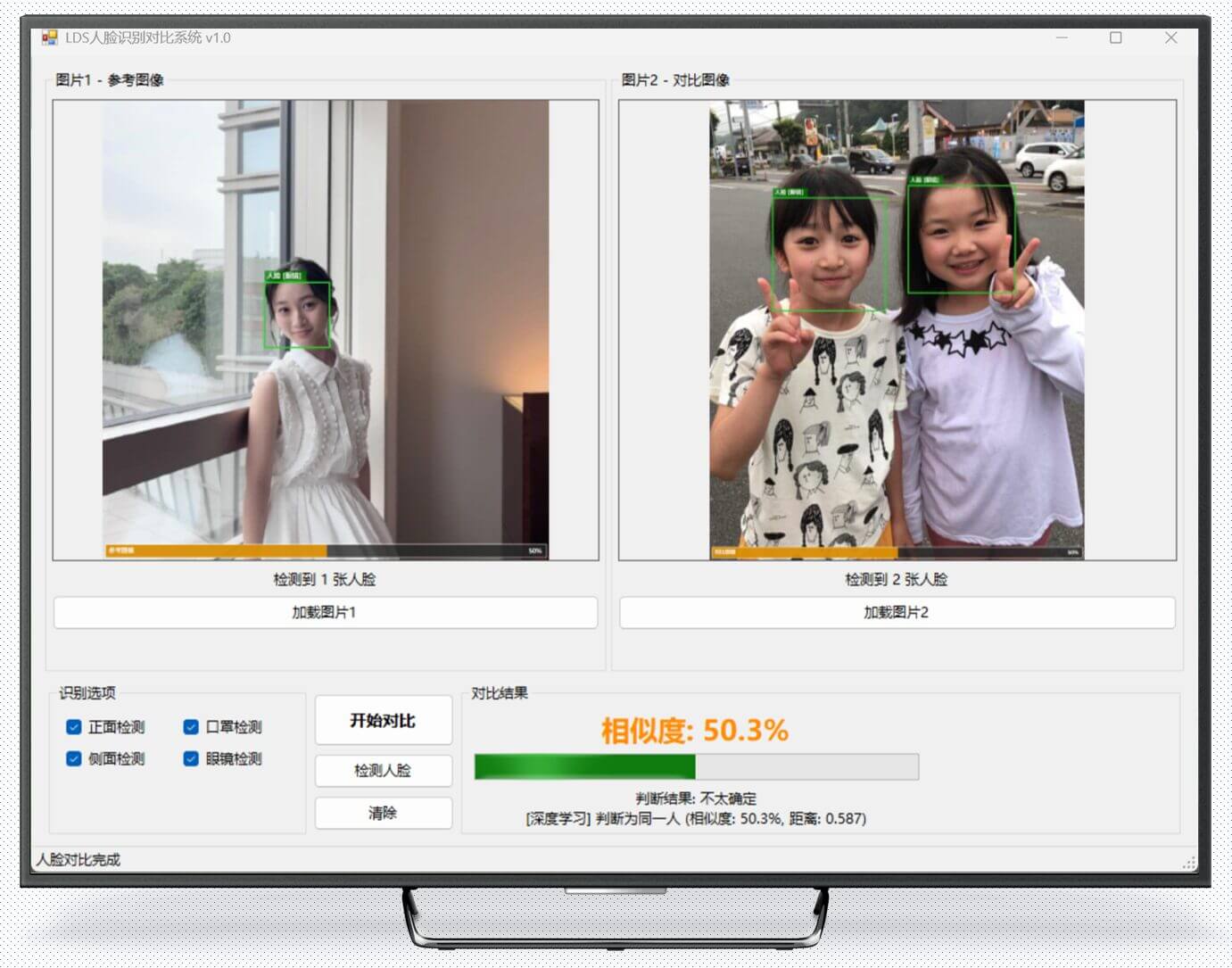The width and height of the screenshot is (1232, 968).
Task: Maximize the face comparison window
Action: point(1115,37)
